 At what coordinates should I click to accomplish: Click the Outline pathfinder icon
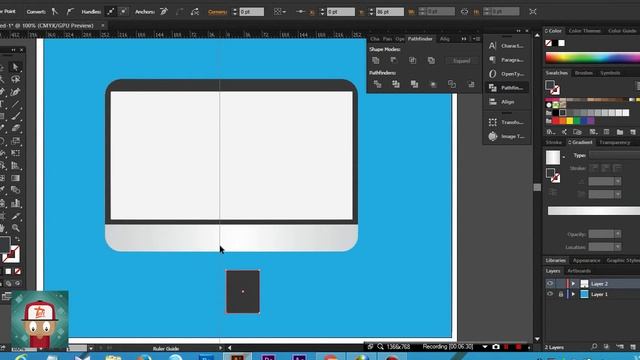pyautogui.click(x=452, y=84)
